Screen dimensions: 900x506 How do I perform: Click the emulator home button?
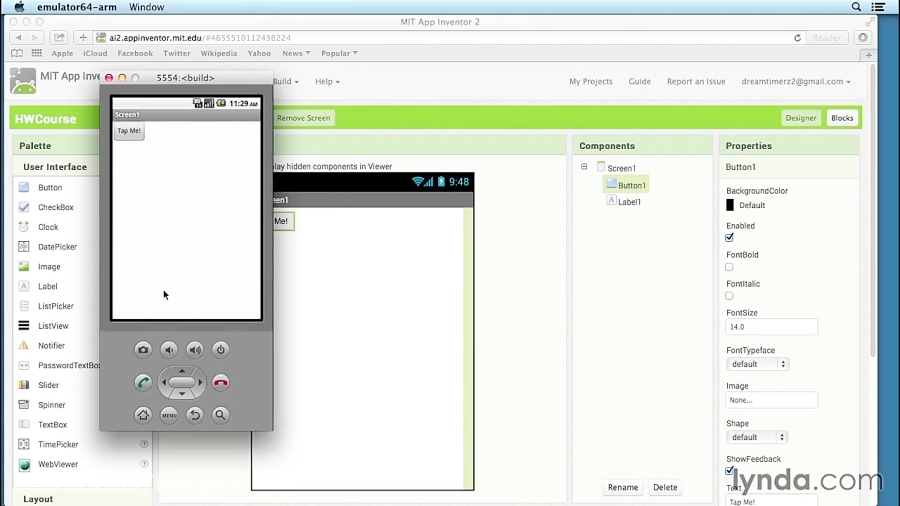(x=143, y=415)
